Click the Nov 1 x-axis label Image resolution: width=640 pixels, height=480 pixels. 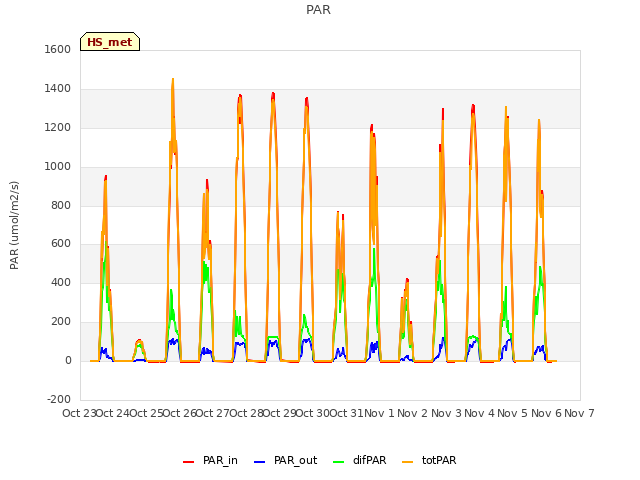click(380, 413)
